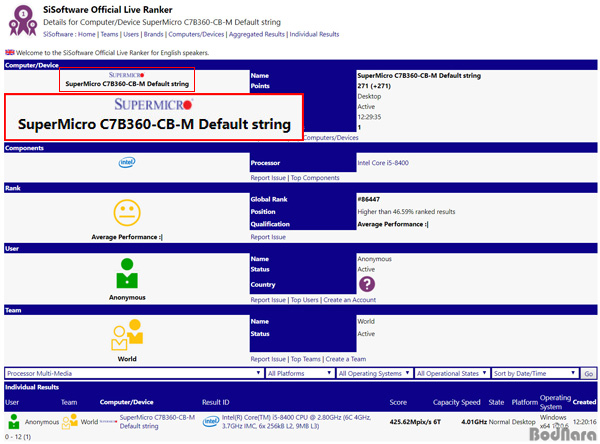
Task: Open the Individual Results navigation link
Action: 314,34
